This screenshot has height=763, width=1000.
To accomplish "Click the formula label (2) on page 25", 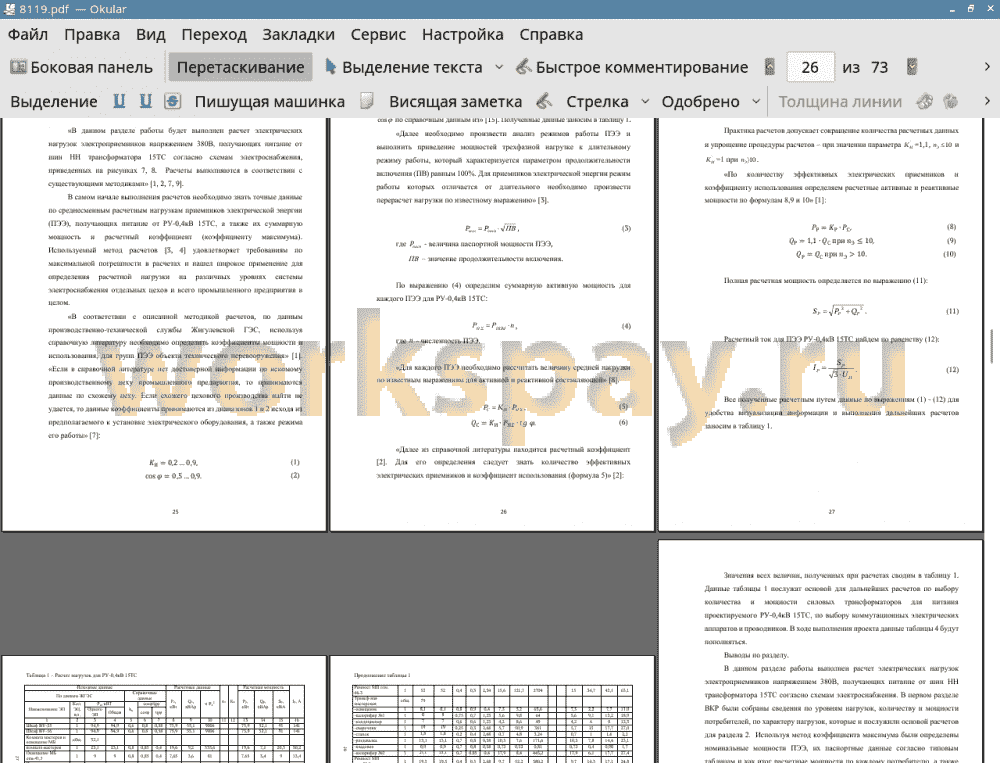I will [295, 475].
